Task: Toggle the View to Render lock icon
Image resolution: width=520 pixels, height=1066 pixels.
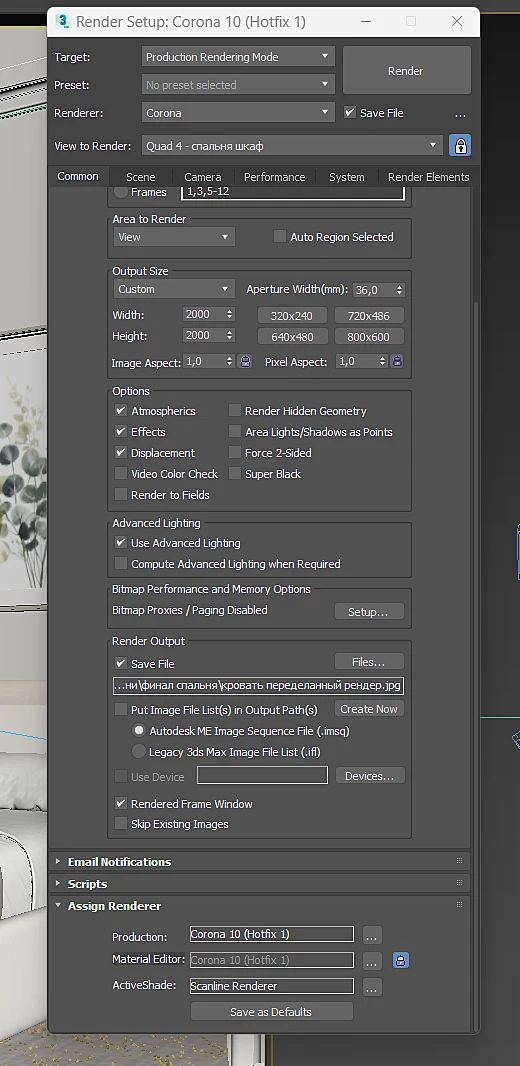Action: pyautogui.click(x=460, y=145)
